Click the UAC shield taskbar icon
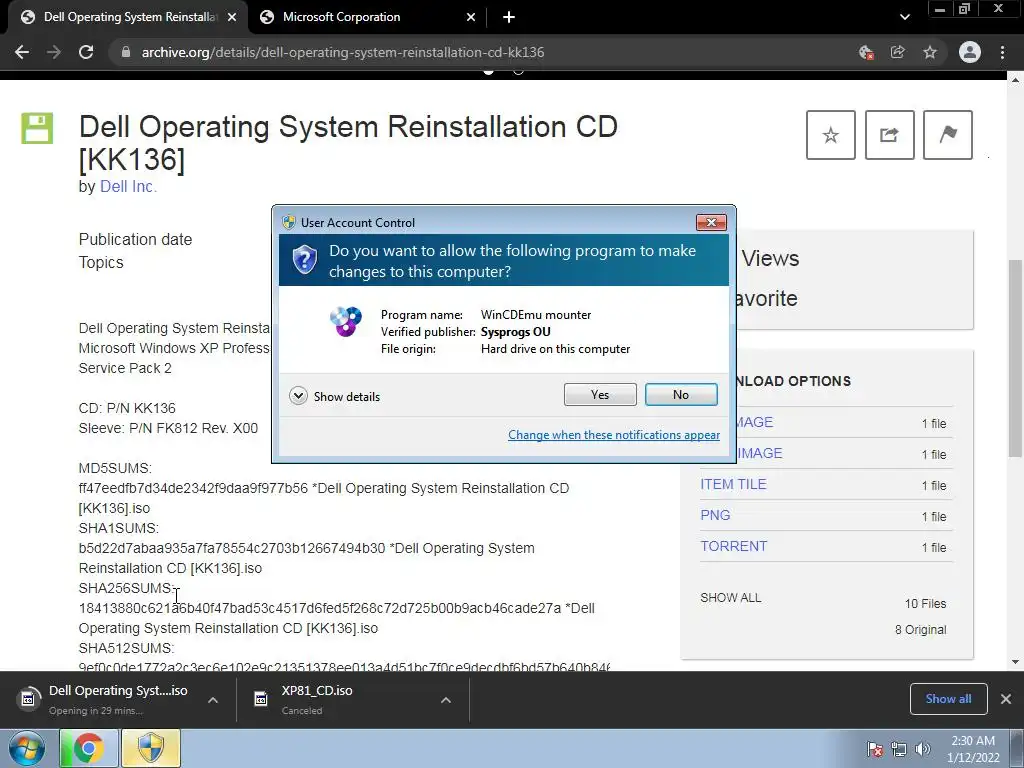Screen dimensions: 1024x768 [x=151, y=748]
